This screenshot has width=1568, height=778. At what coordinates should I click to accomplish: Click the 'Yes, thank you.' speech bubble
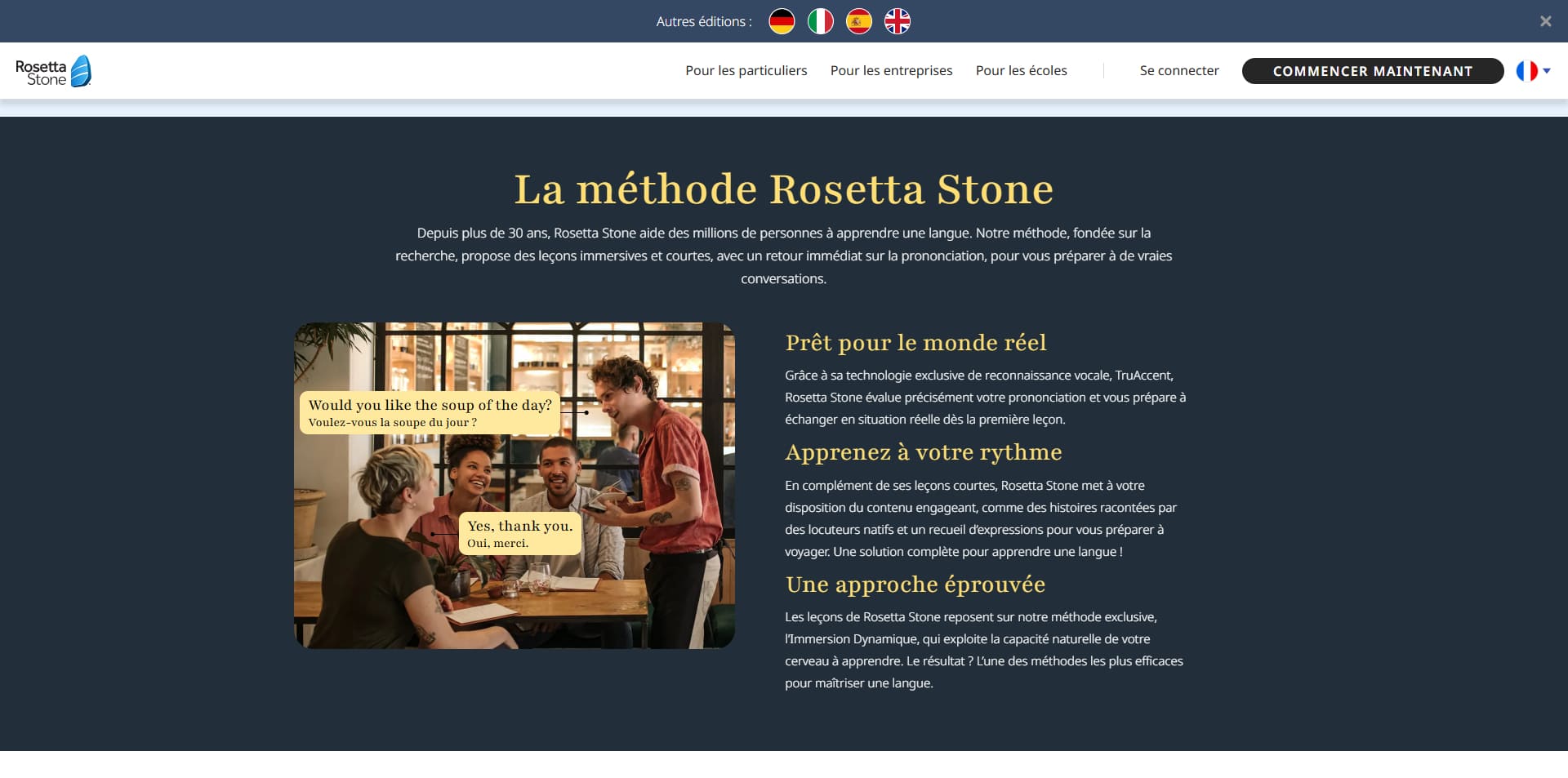coord(520,533)
